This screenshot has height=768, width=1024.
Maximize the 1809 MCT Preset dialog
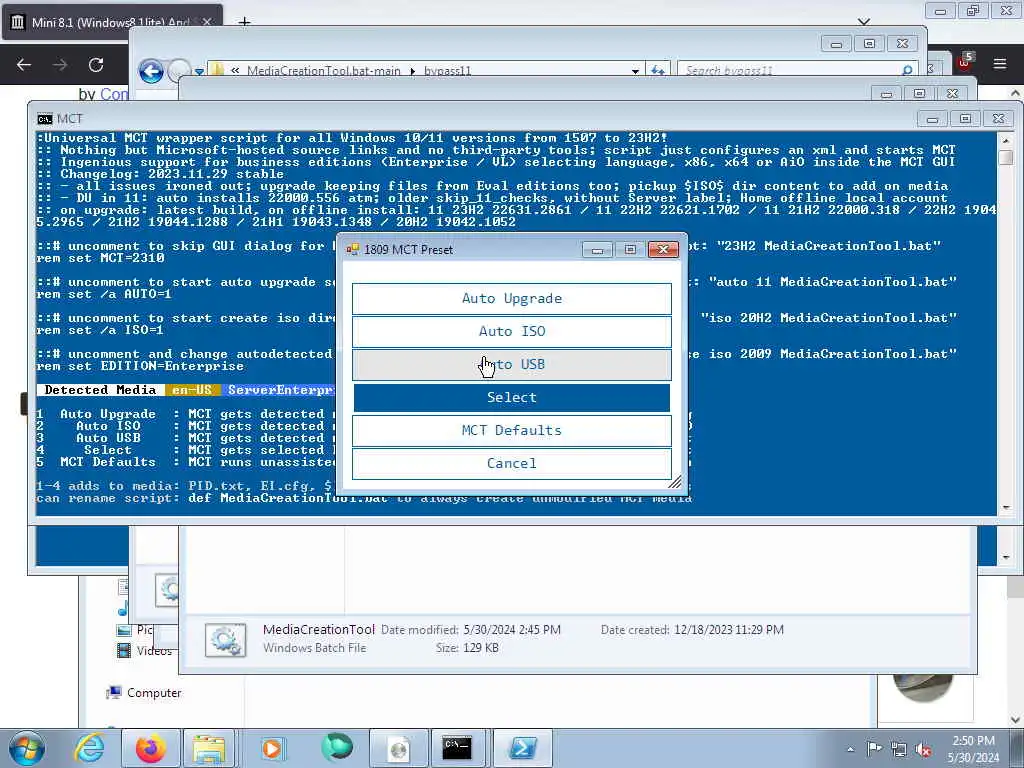click(630, 249)
